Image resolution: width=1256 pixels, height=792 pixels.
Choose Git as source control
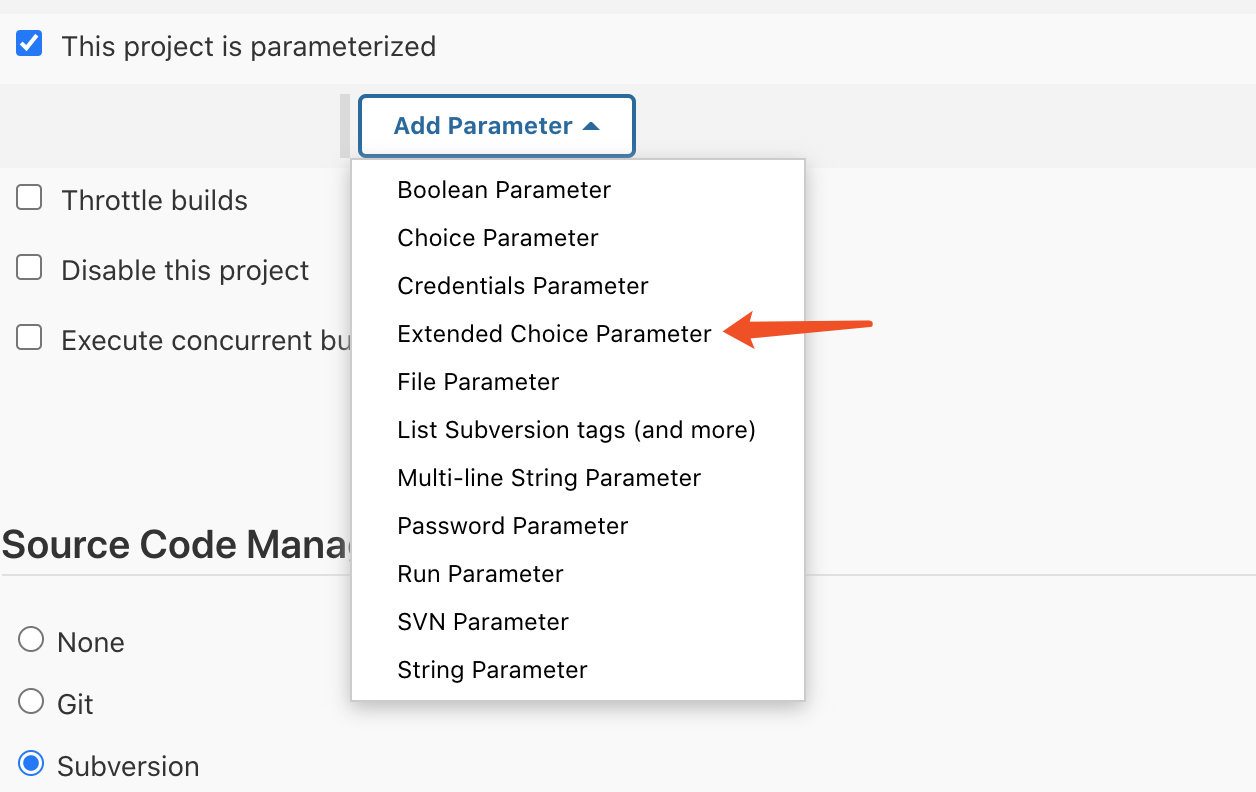[31, 702]
